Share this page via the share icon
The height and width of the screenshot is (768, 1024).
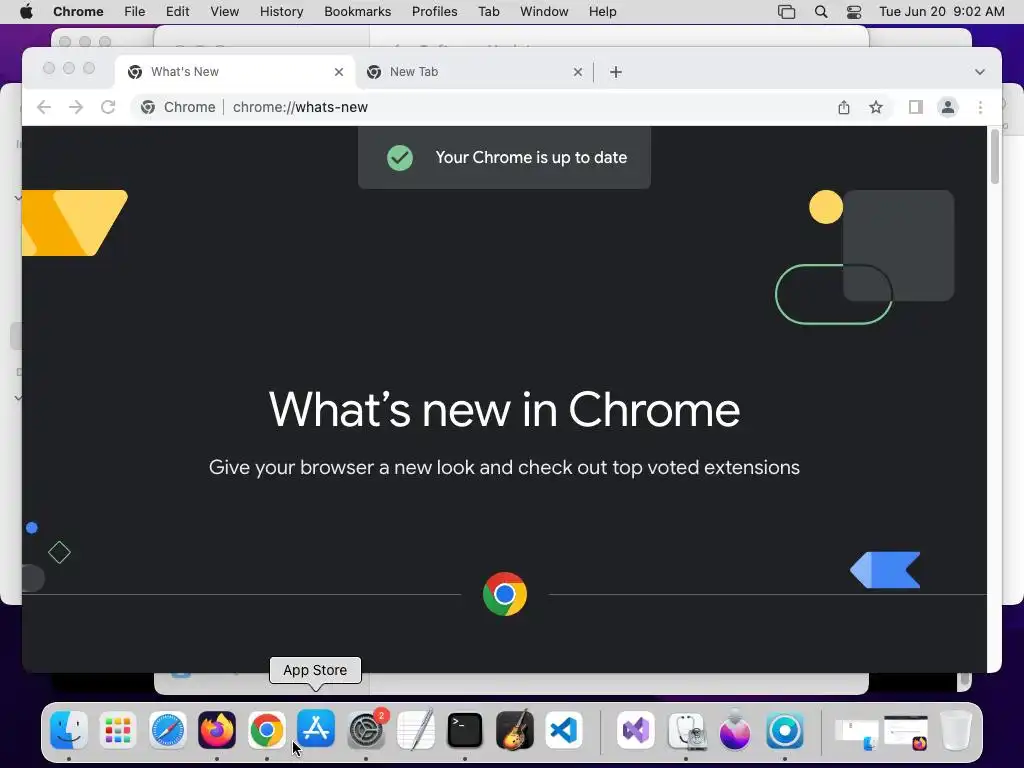pyautogui.click(x=844, y=107)
